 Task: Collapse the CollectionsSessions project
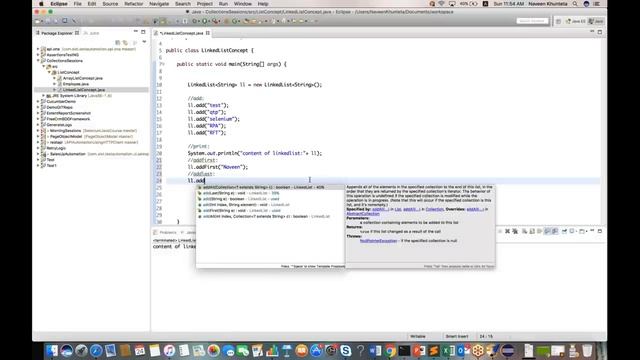tap(38, 60)
